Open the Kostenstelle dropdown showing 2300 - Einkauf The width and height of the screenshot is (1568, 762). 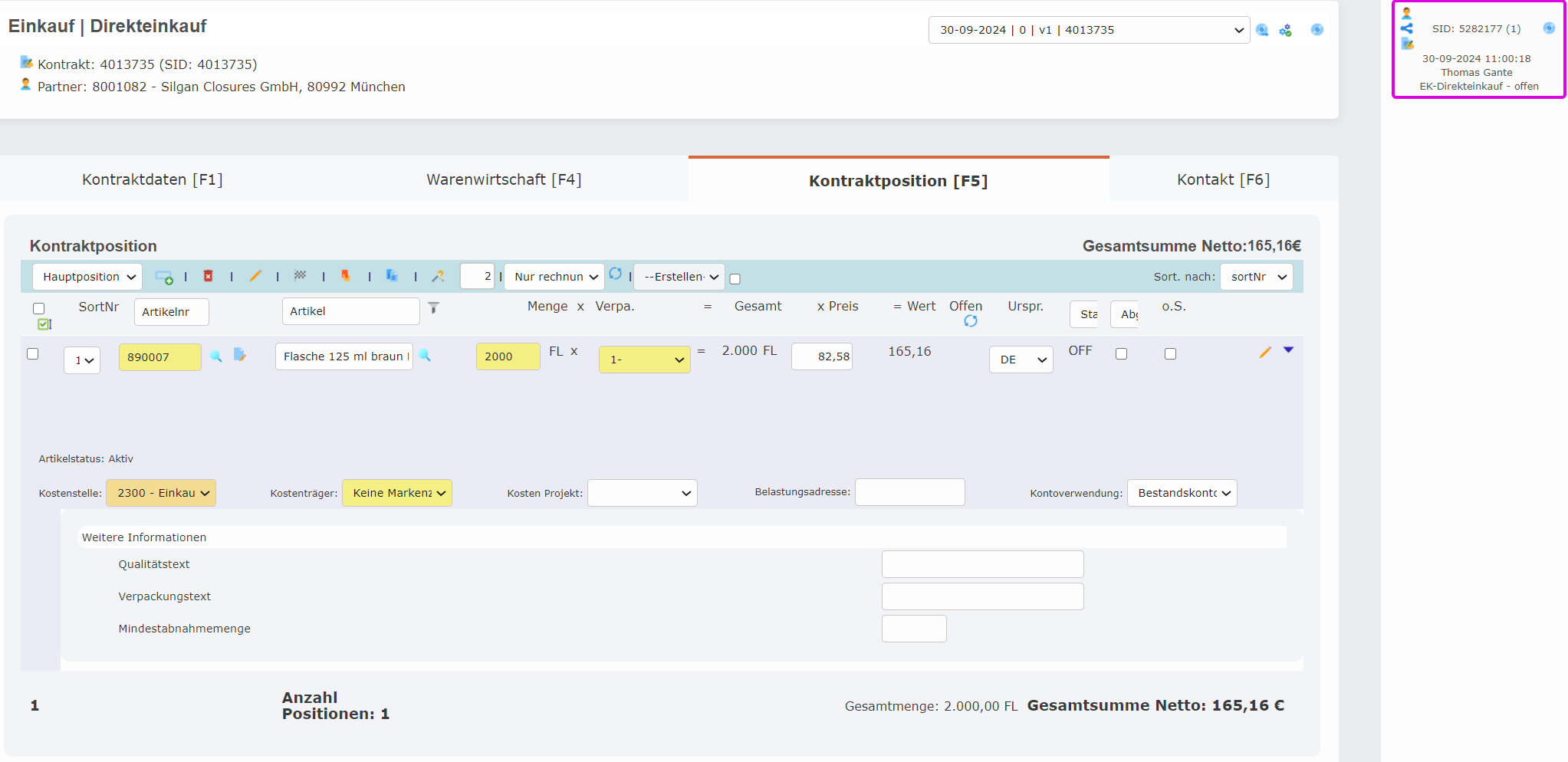[x=161, y=492]
